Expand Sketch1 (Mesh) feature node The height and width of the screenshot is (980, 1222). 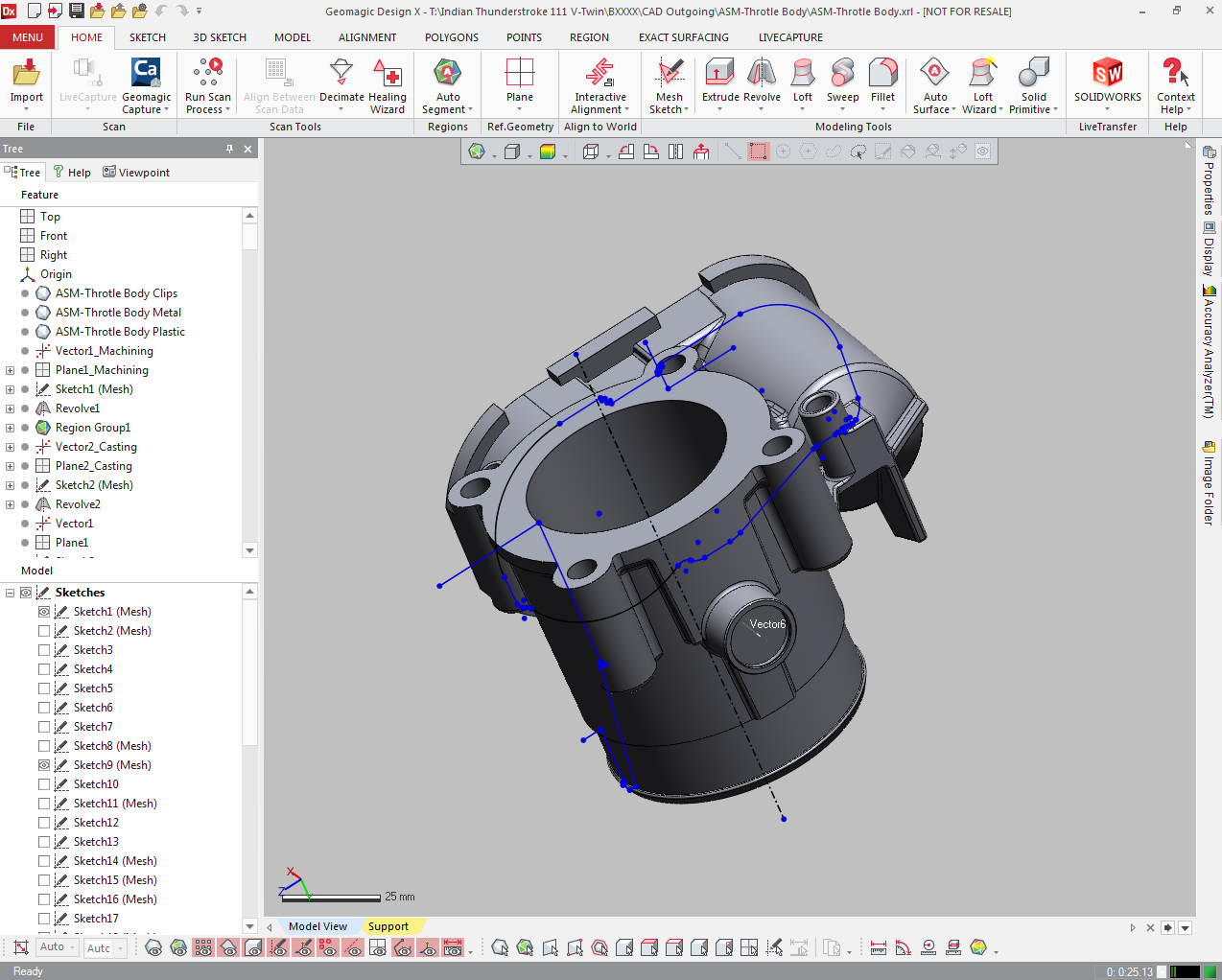pos(10,389)
